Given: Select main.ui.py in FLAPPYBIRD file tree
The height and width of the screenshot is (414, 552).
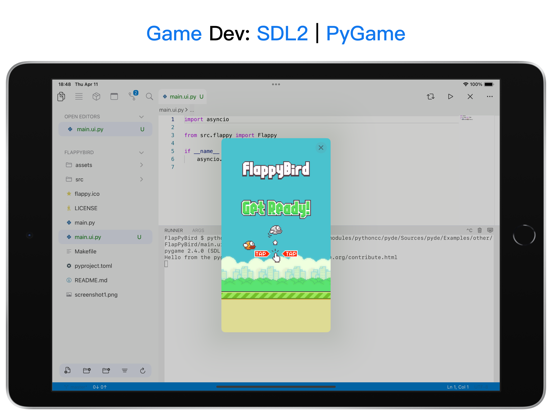Looking at the screenshot, I should (x=105, y=237).
